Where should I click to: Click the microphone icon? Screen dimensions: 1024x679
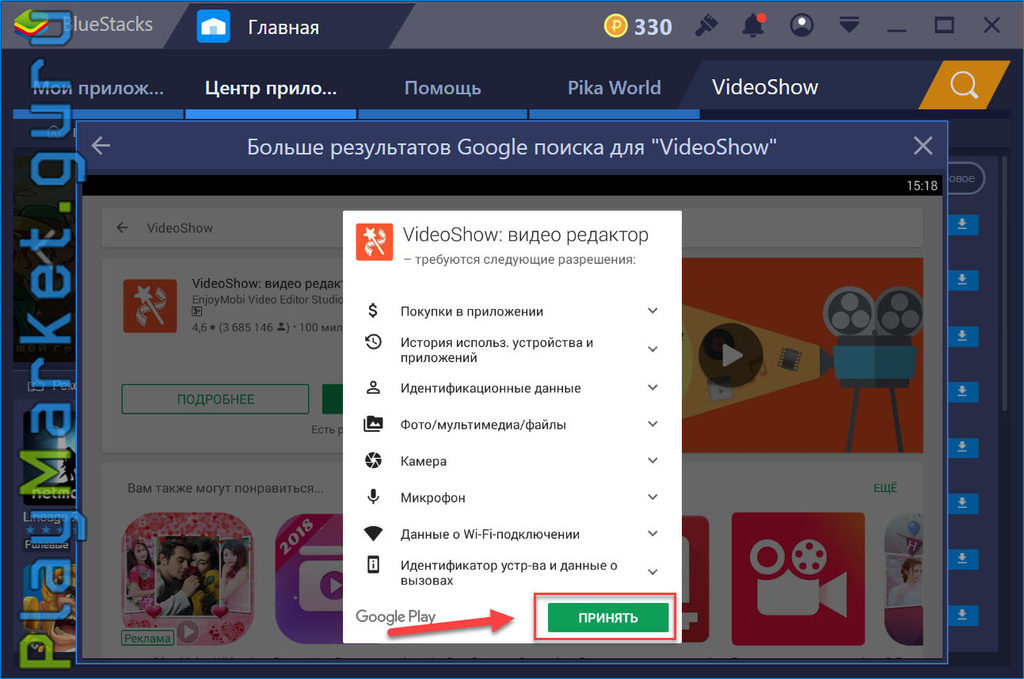coord(373,497)
